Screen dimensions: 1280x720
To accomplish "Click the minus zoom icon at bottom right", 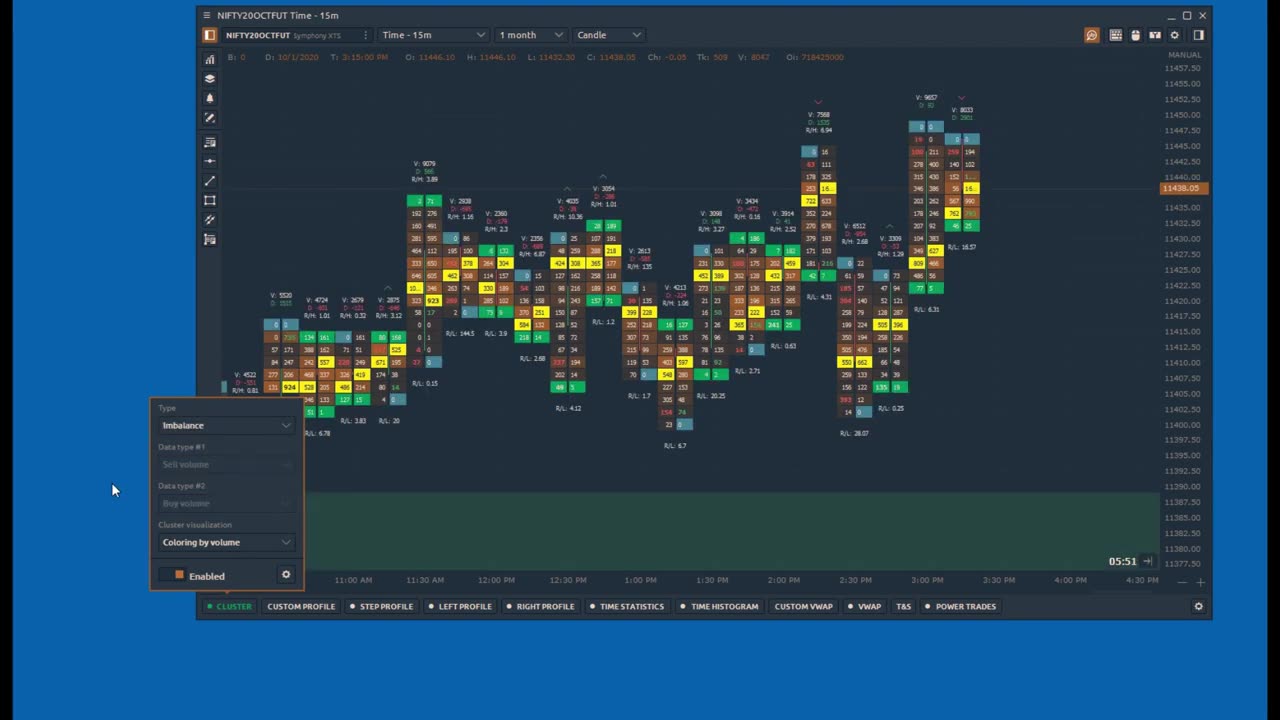I will pyautogui.click(x=1183, y=582).
